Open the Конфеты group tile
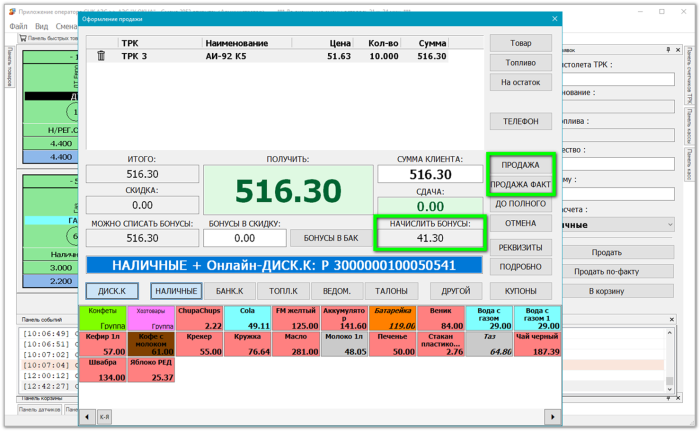The width and height of the screenshot is (700, 431). [x=103, y=318]
